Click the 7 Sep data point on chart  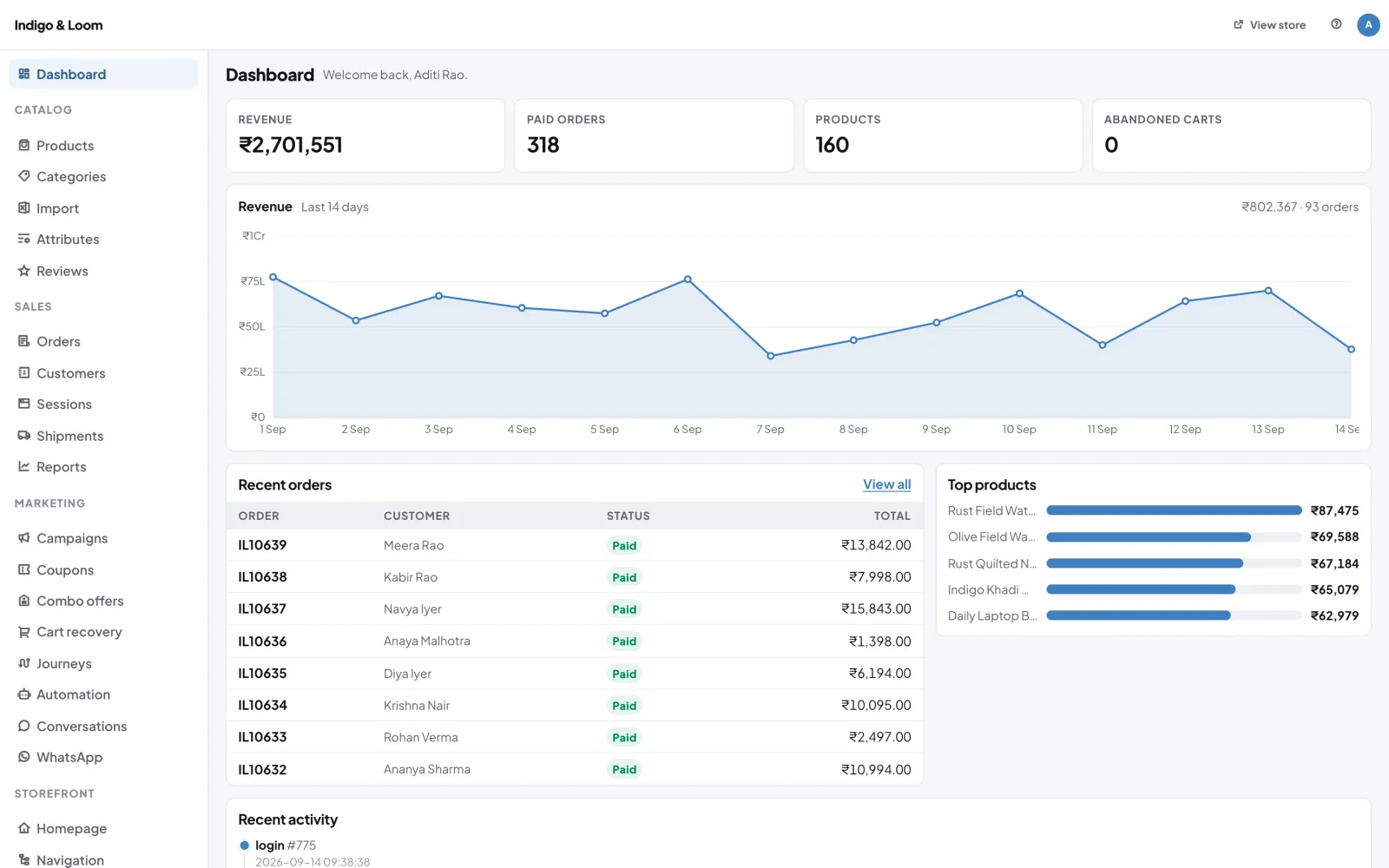[770, 356]
